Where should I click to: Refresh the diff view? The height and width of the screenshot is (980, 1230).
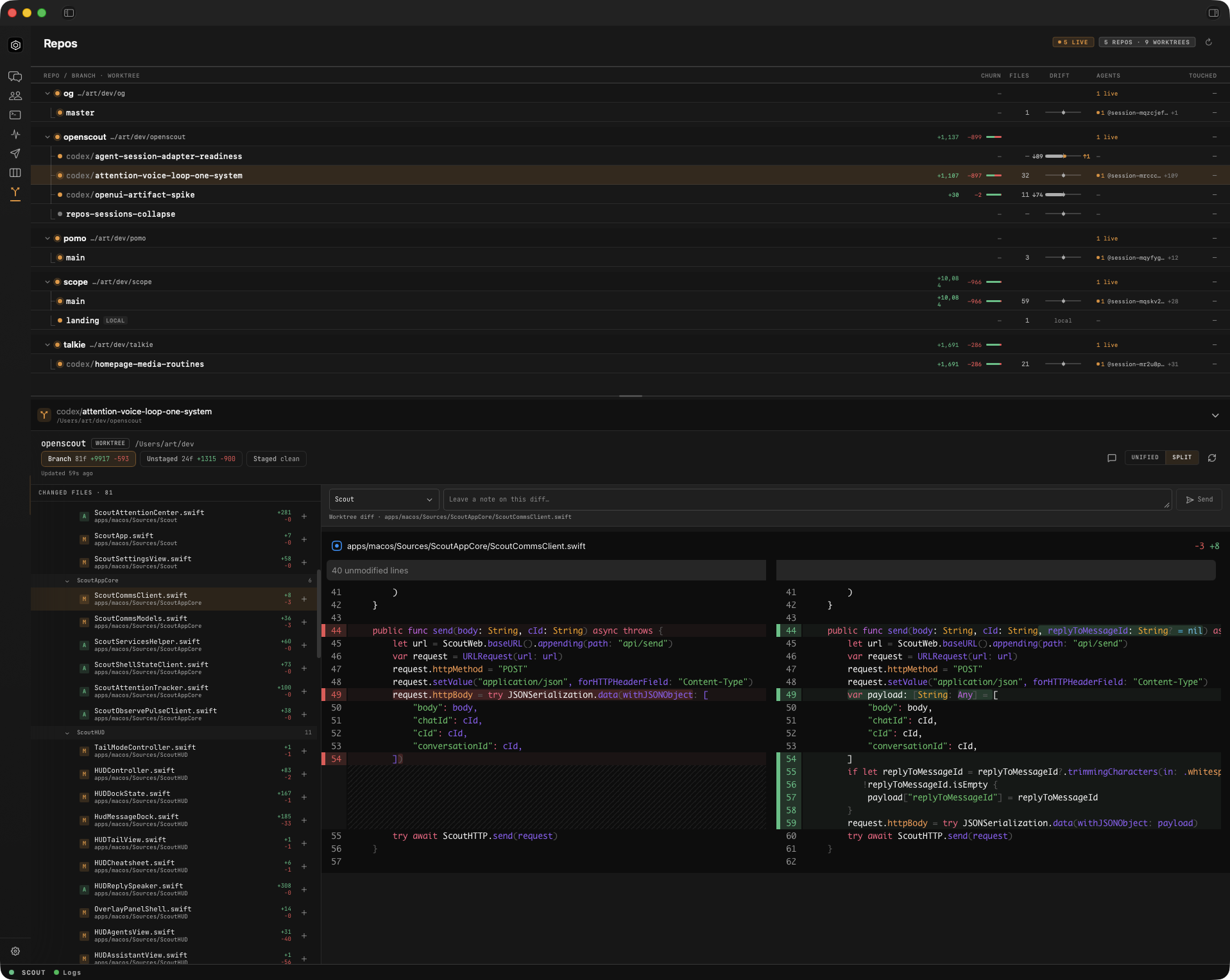[x=1212, y=458]
